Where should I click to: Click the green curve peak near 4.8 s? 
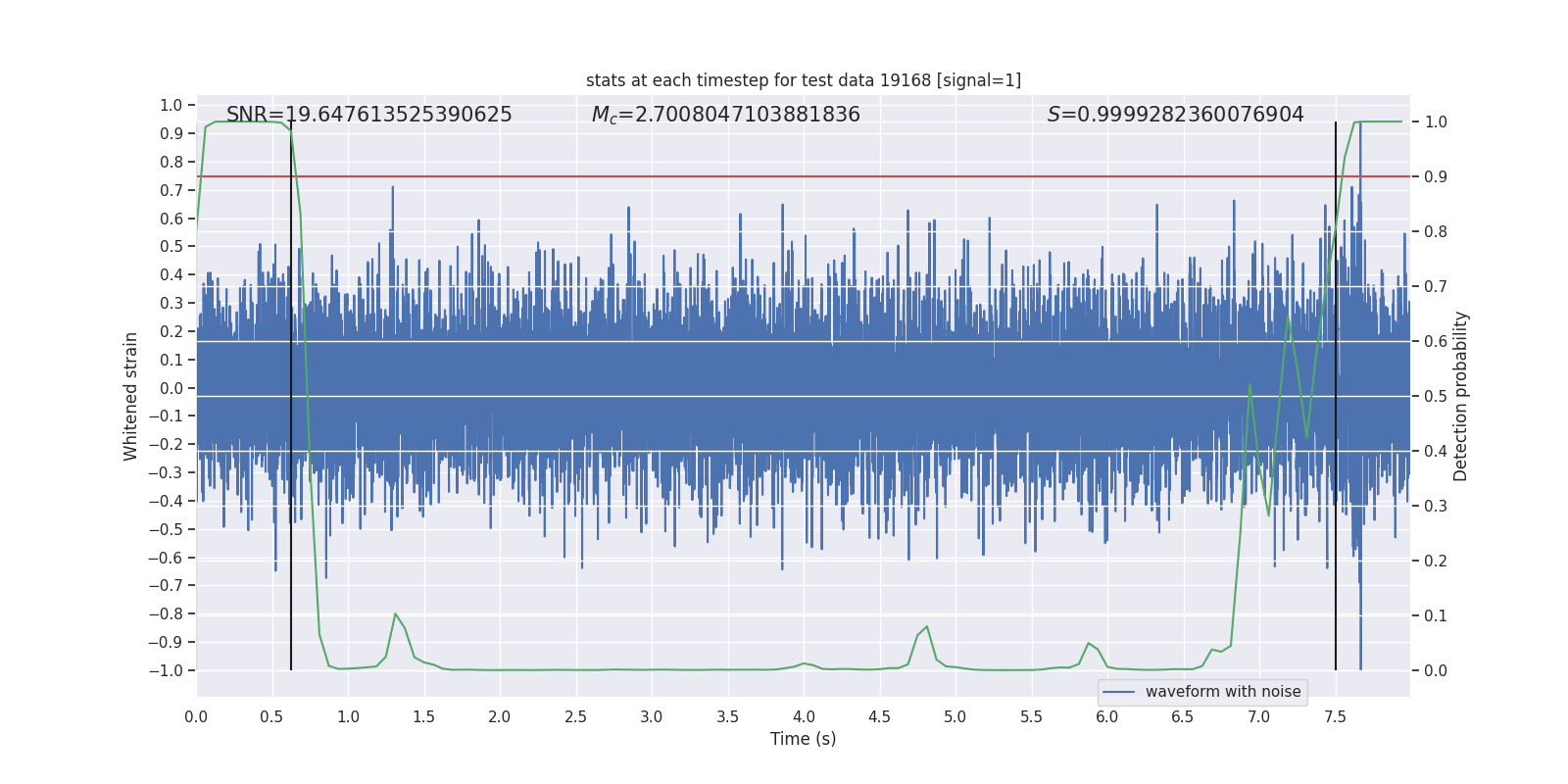(926, 627)
